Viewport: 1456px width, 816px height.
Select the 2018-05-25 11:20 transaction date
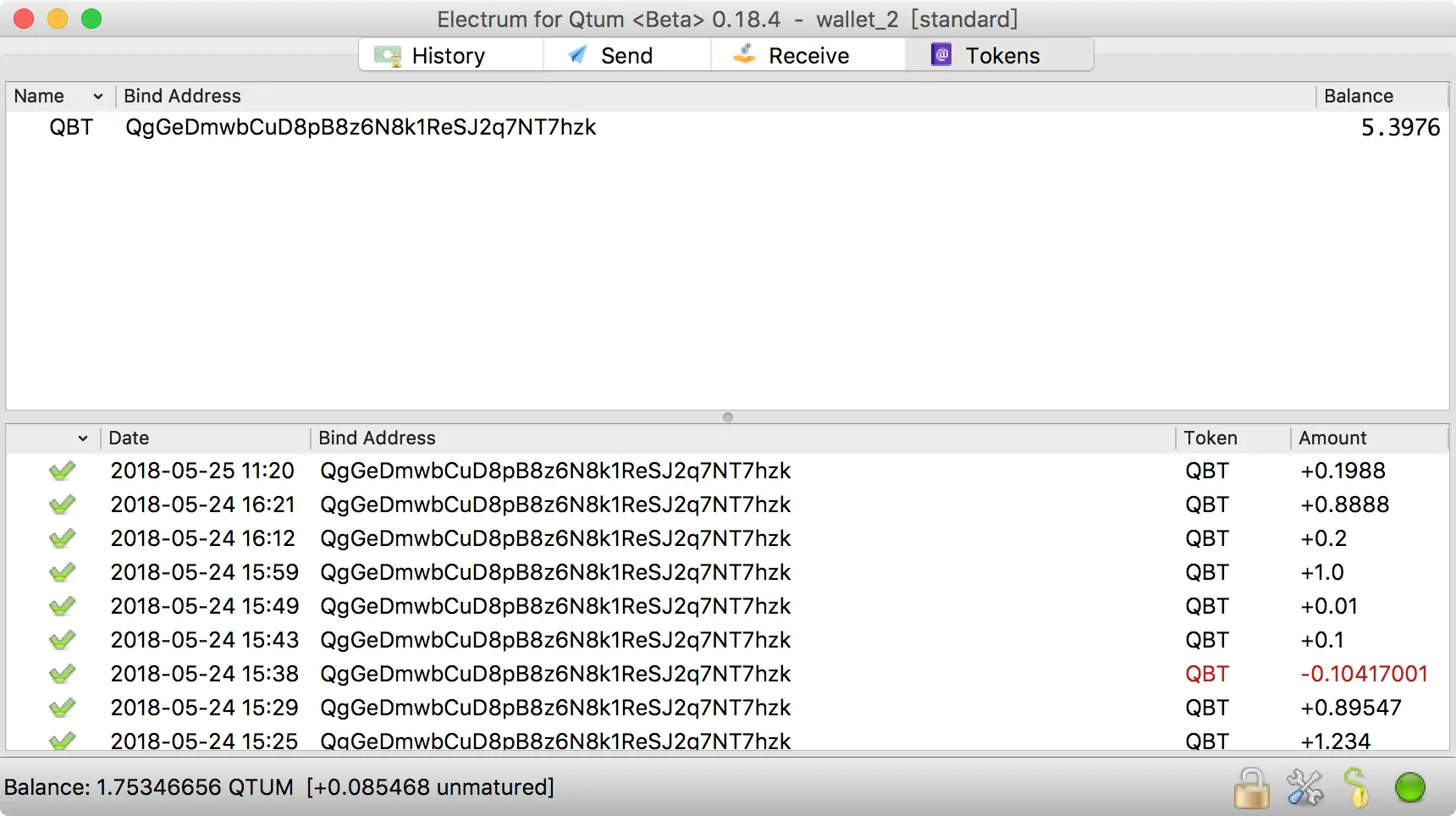coord(202,471)
